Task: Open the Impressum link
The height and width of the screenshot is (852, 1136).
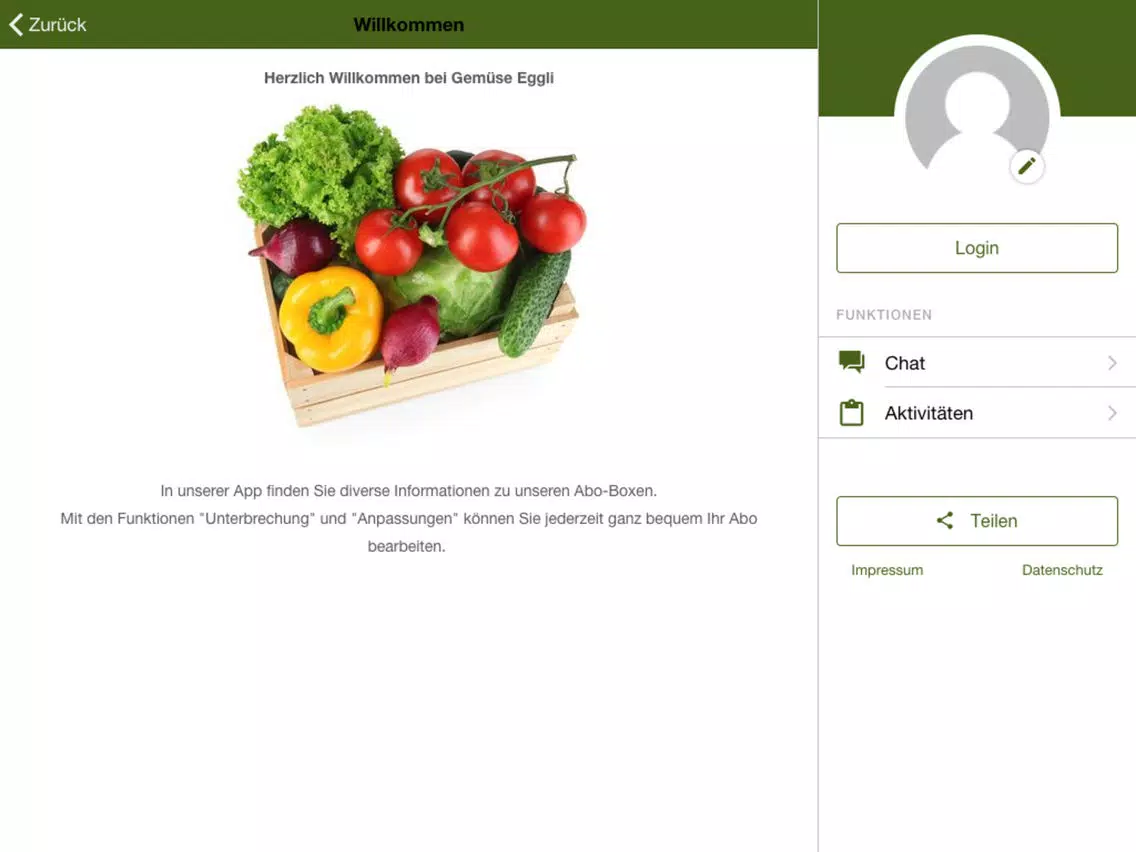Action: tap(887, 570)
